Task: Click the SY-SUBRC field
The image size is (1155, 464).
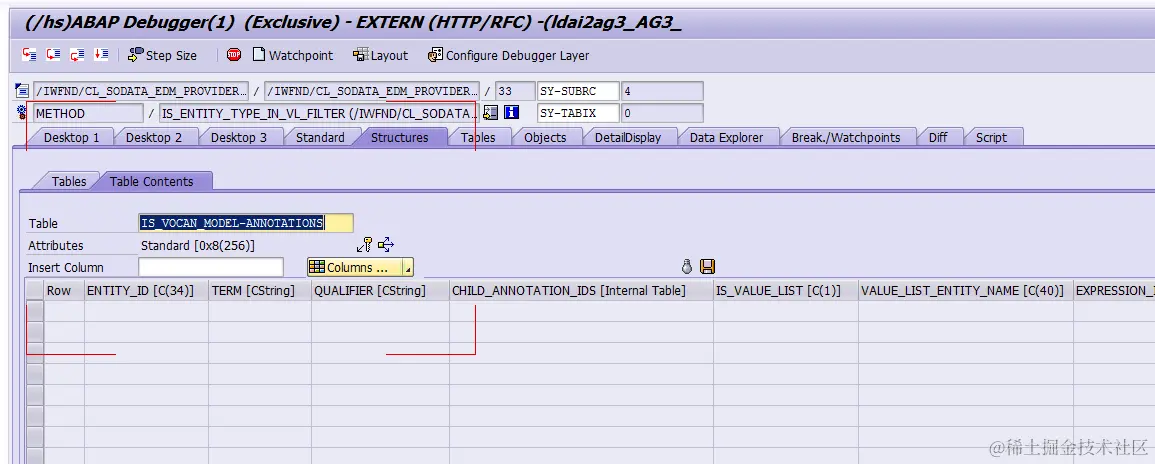Action: point(578,91)
